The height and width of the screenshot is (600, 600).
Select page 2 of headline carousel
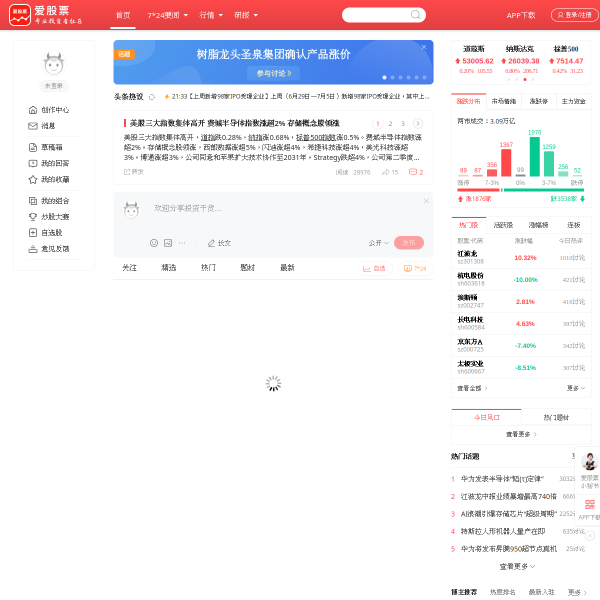point(390,124)
